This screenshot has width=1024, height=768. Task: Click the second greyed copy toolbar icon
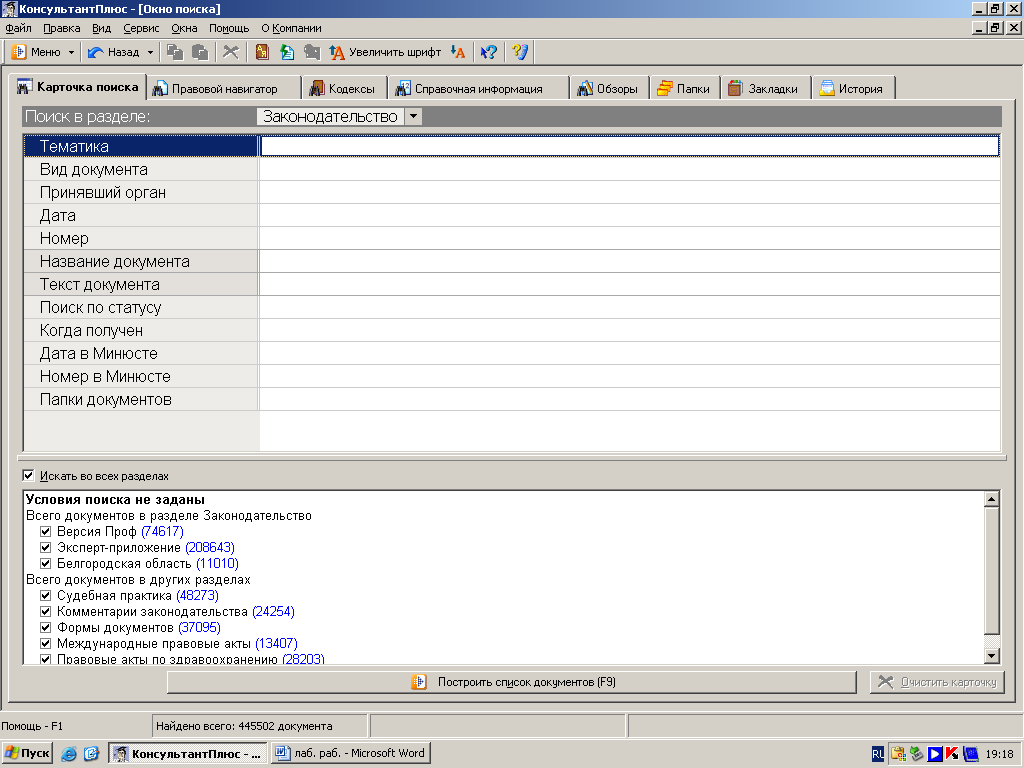coord(200,52)
